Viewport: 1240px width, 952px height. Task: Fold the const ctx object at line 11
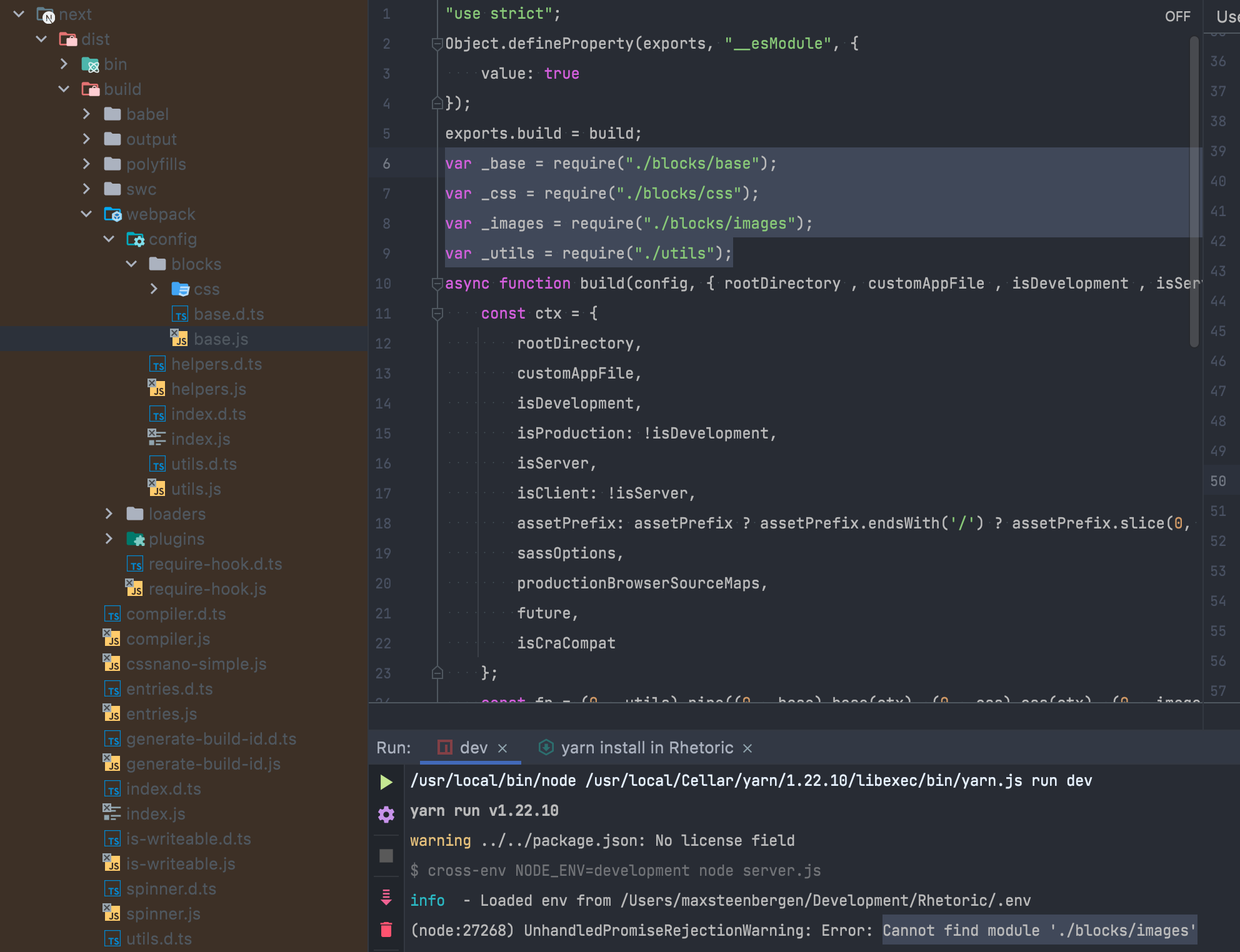(x=437, y=314)
